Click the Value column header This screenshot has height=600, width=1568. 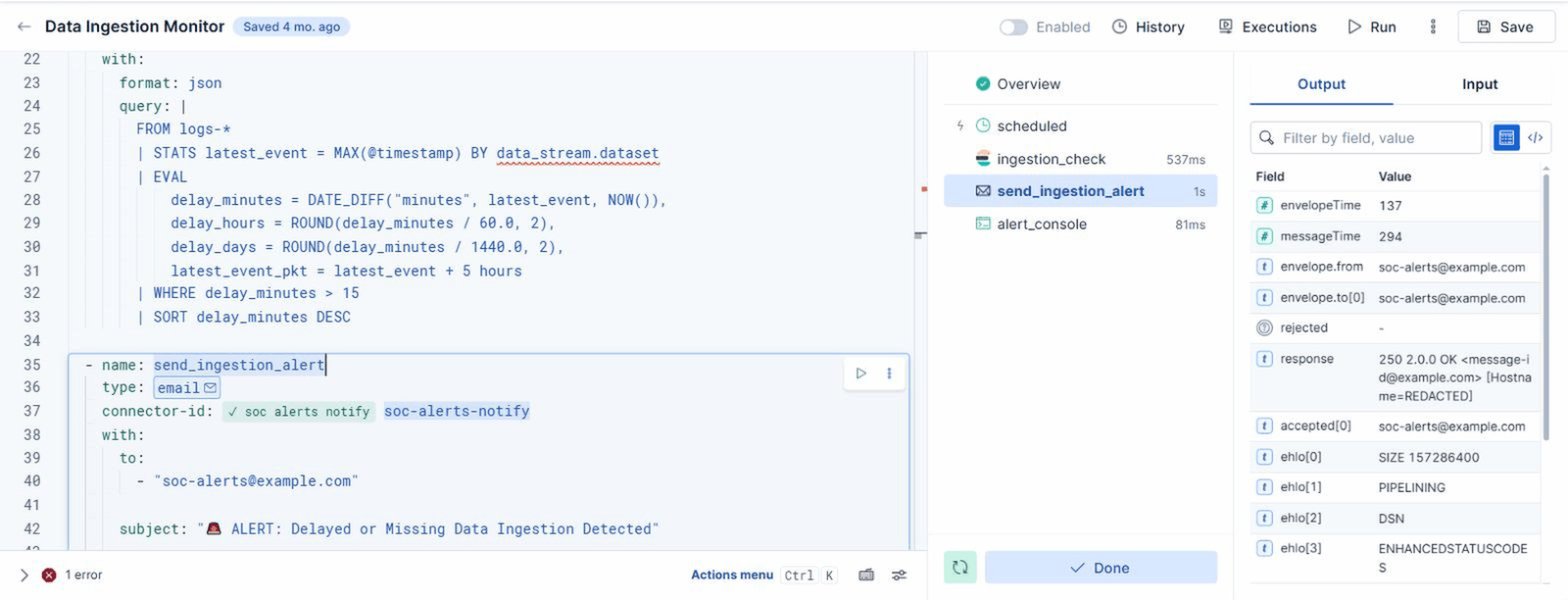(1395, 176)
